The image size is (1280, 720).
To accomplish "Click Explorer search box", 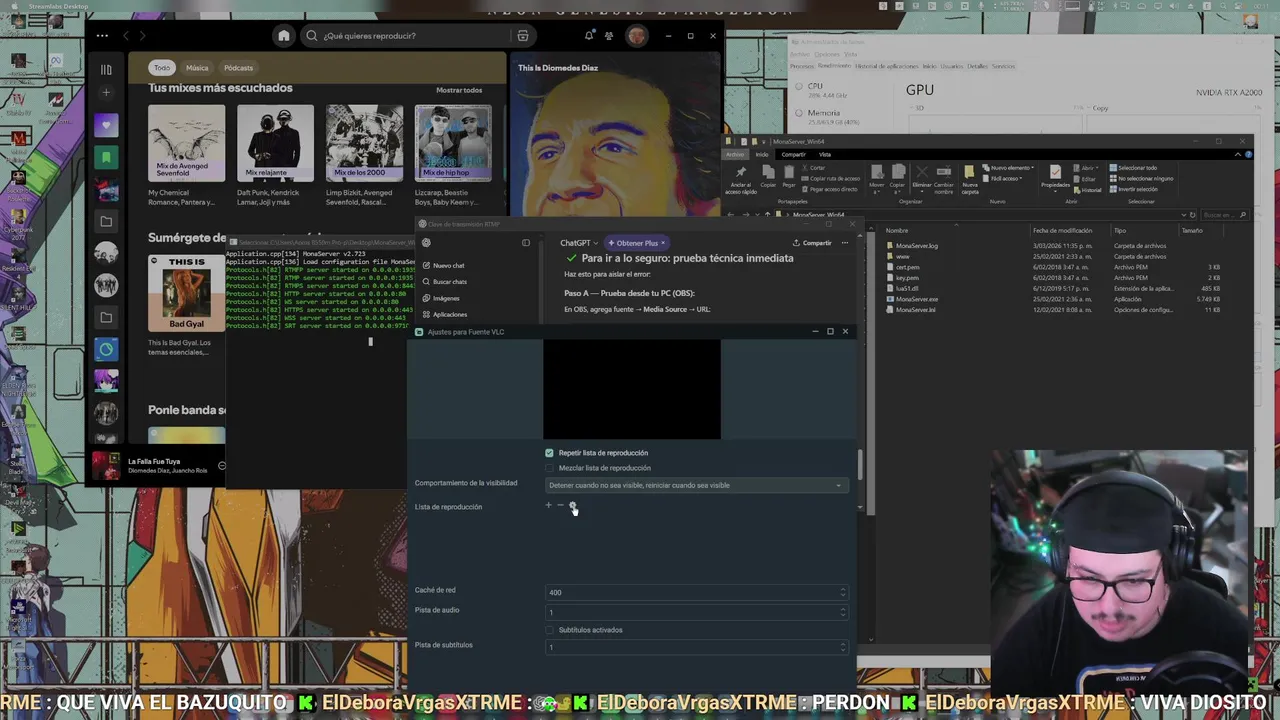I will tap(1224, 215).
